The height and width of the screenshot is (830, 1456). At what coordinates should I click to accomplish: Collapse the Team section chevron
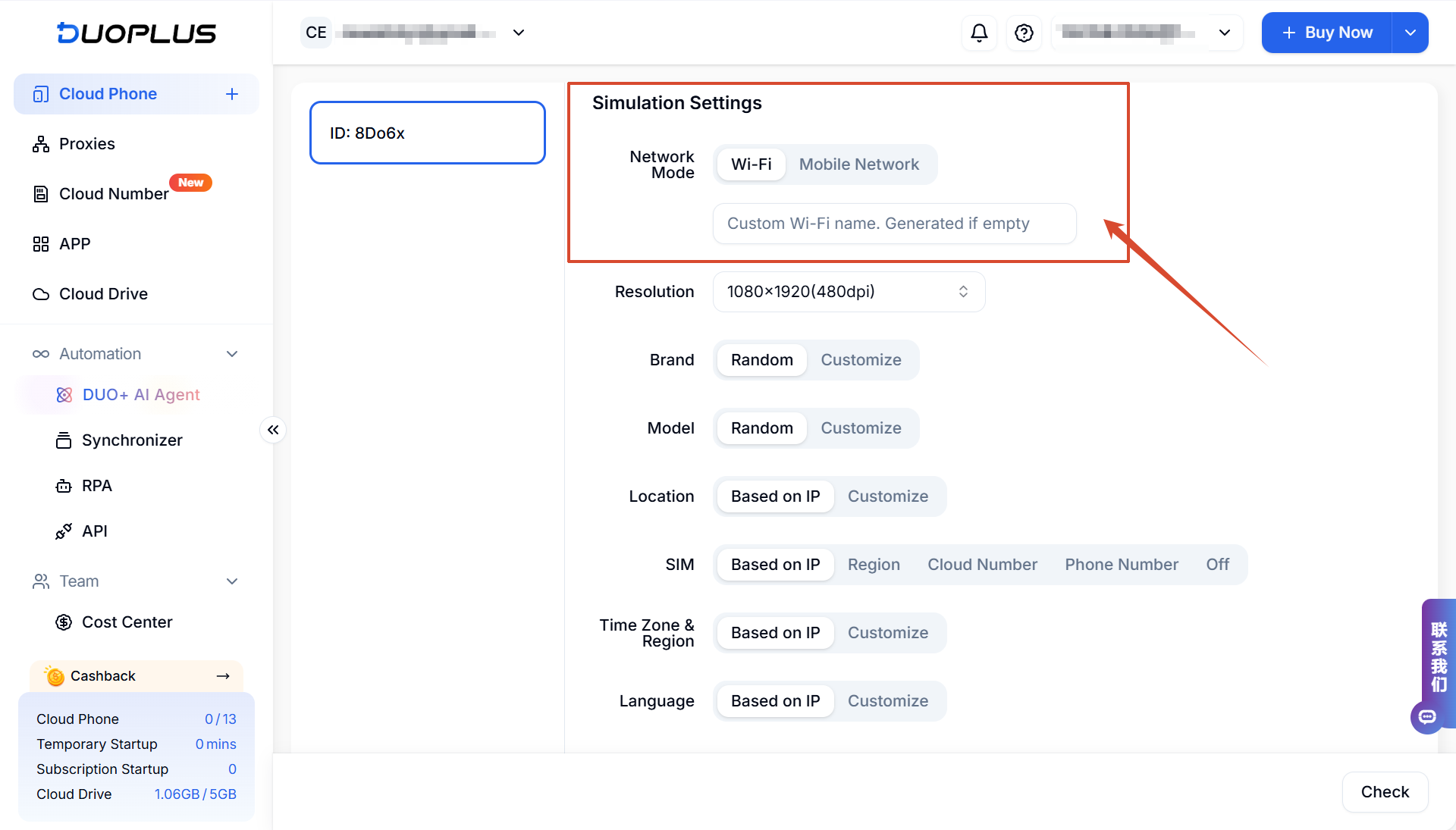232,581
